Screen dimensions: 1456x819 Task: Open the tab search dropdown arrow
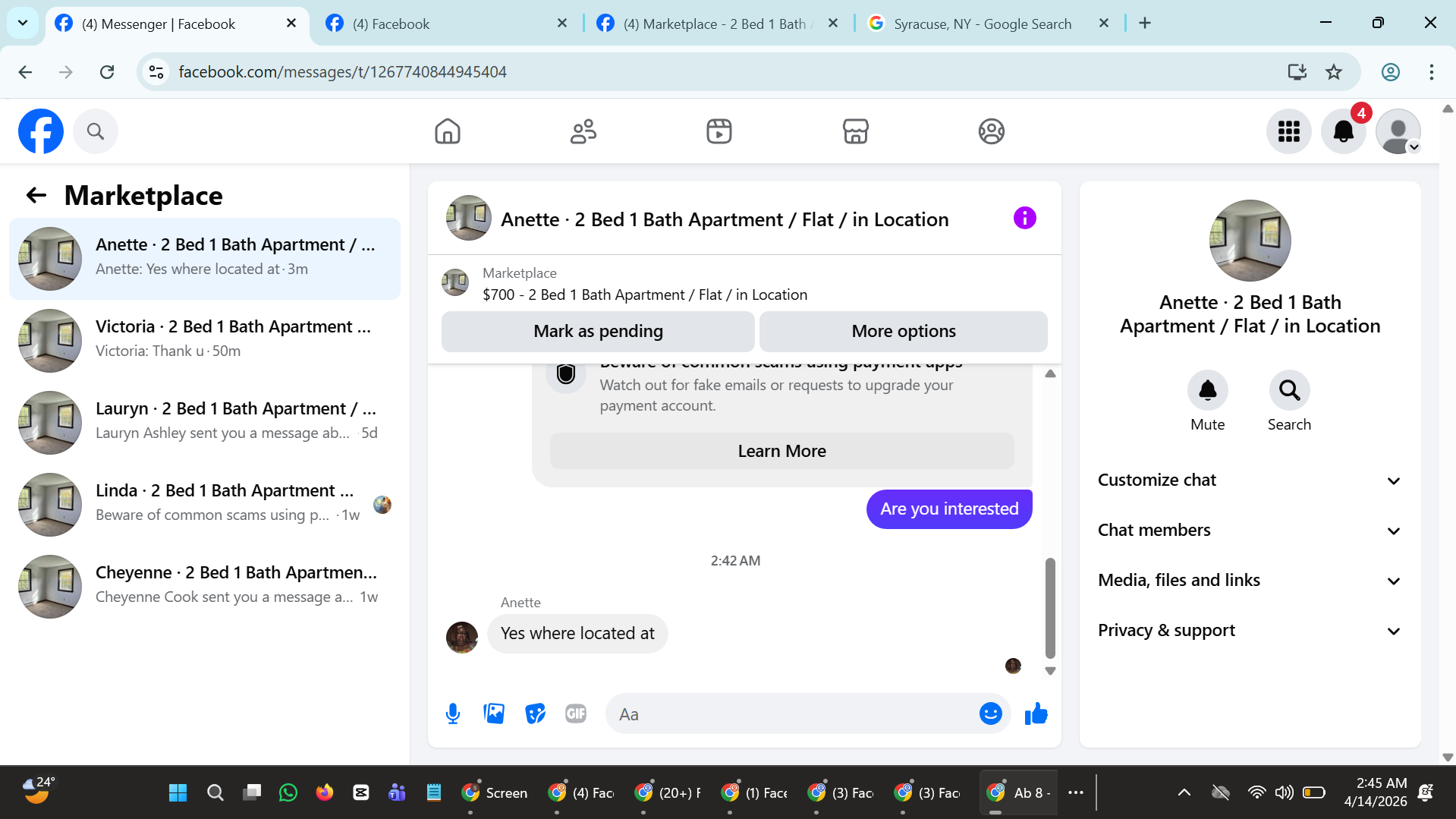click(23, 23)
